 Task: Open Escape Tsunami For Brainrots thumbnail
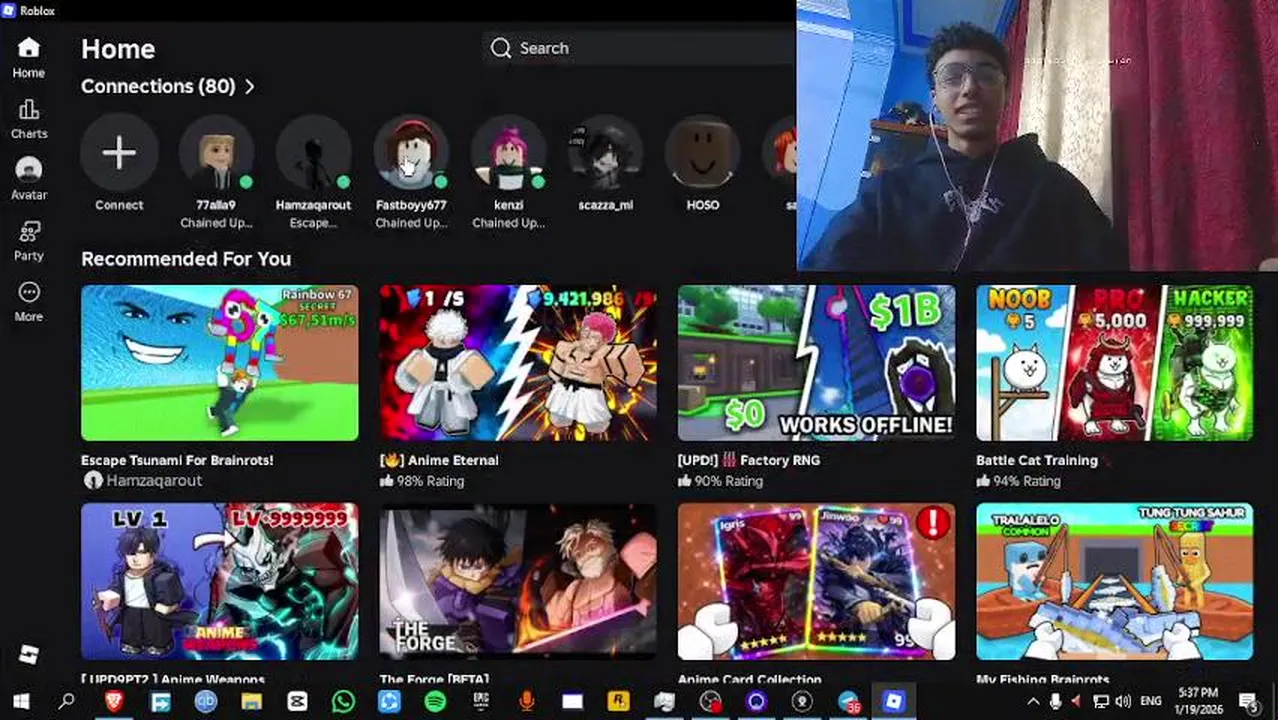pyautogui.click(x=220, y=363)
